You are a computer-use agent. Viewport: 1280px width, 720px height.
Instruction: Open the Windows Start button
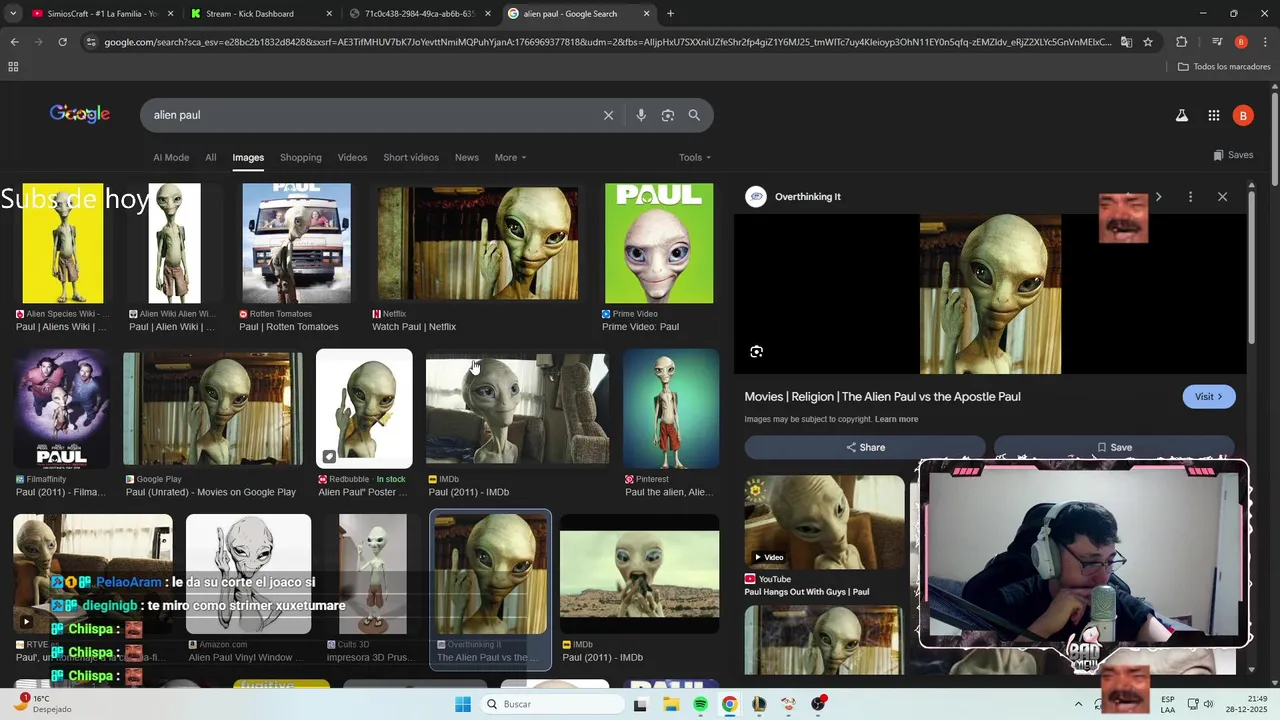tap(463, 704)
